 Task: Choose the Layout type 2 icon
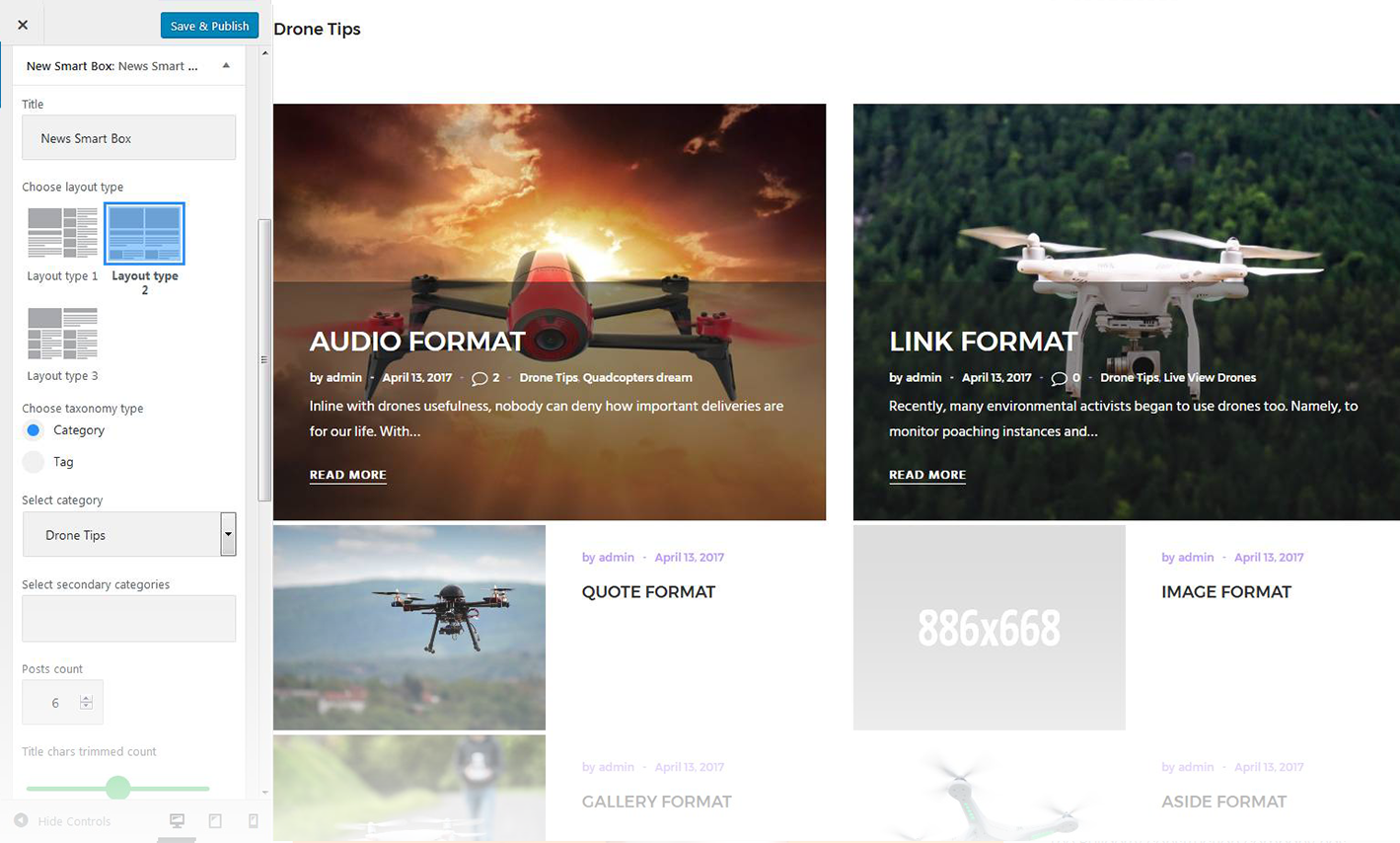tap(144, 234)
